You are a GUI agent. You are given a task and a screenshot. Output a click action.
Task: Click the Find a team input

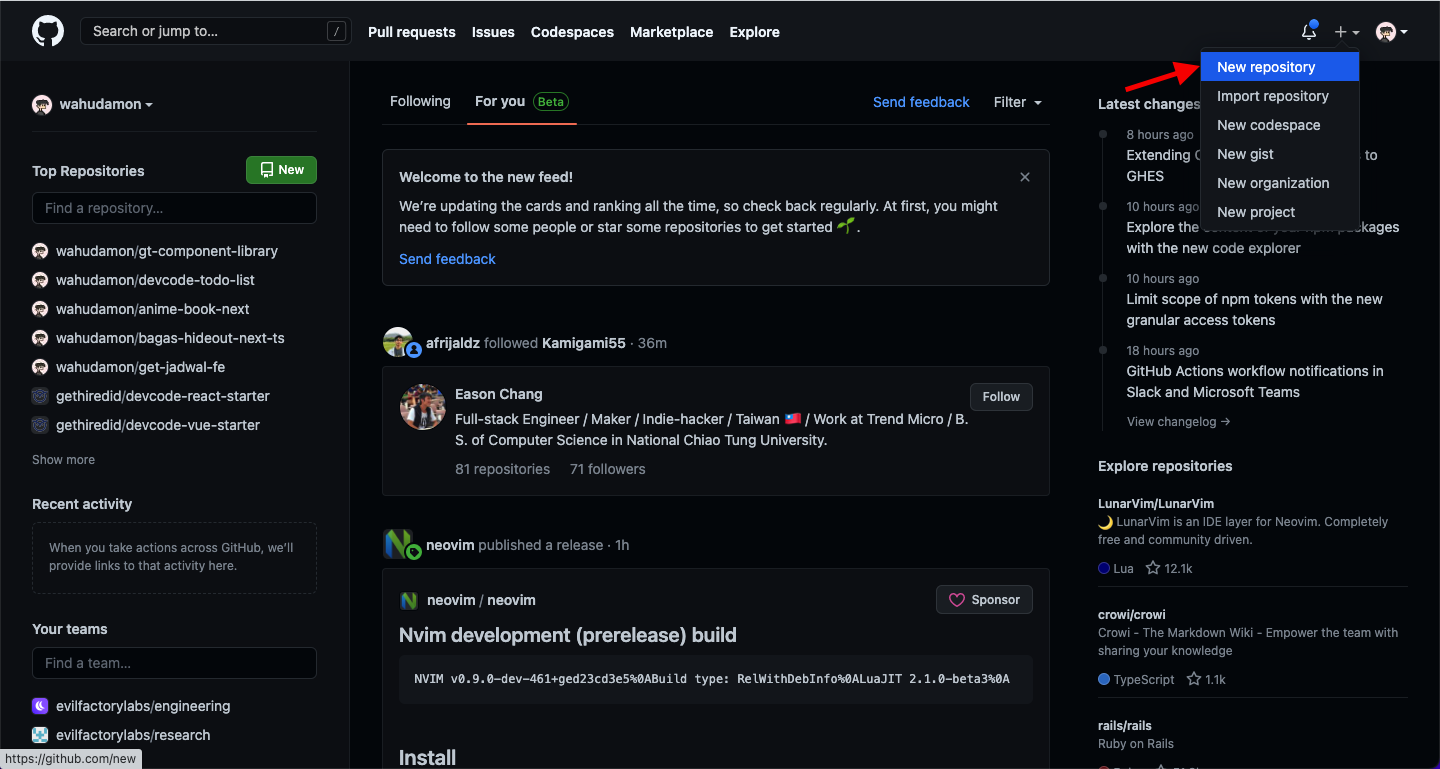coord(174,663)
